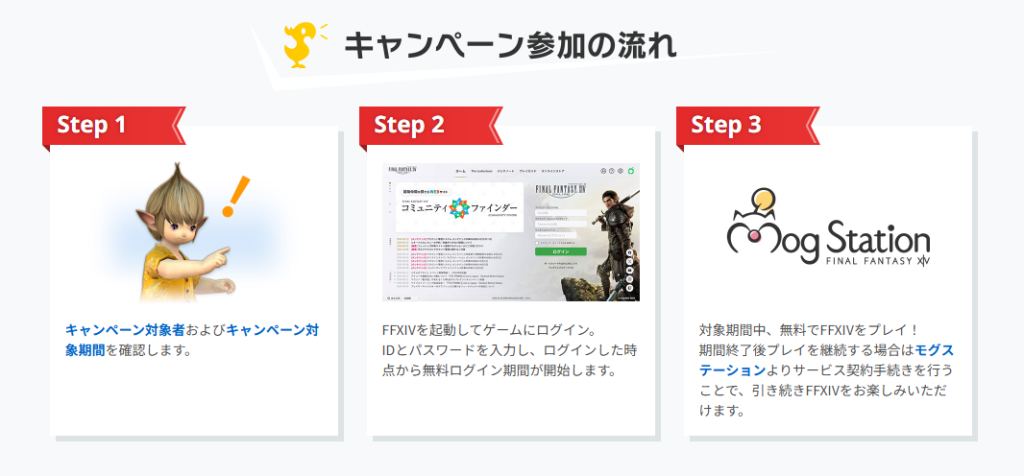
Task: Click the green power icon in the launcher screenshot
Action: click(631, 170)
